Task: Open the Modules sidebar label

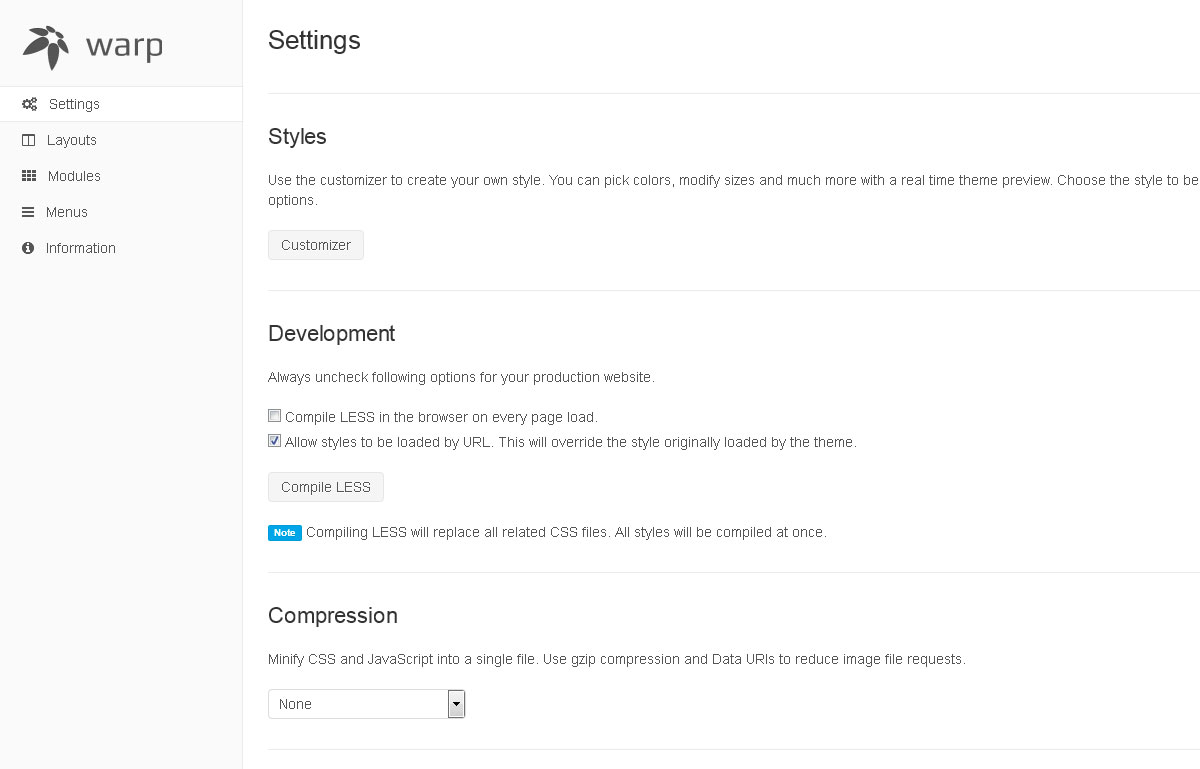Action: coord(74,176)
